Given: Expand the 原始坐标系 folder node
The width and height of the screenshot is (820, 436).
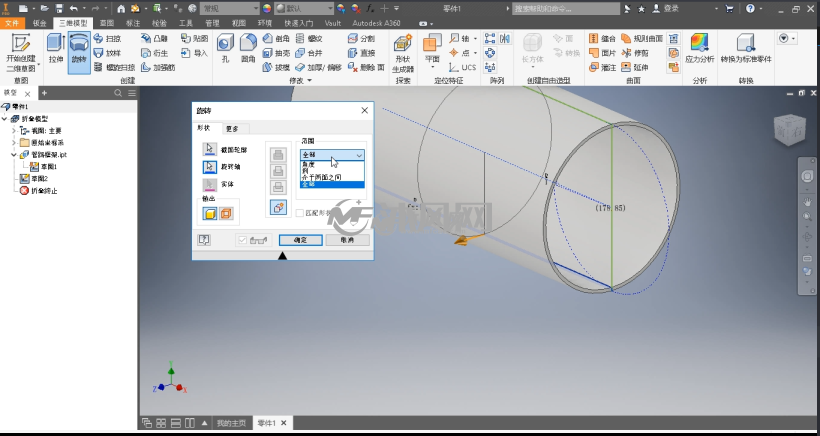Looking at the screenshot, I should click(x=14, y=143).
